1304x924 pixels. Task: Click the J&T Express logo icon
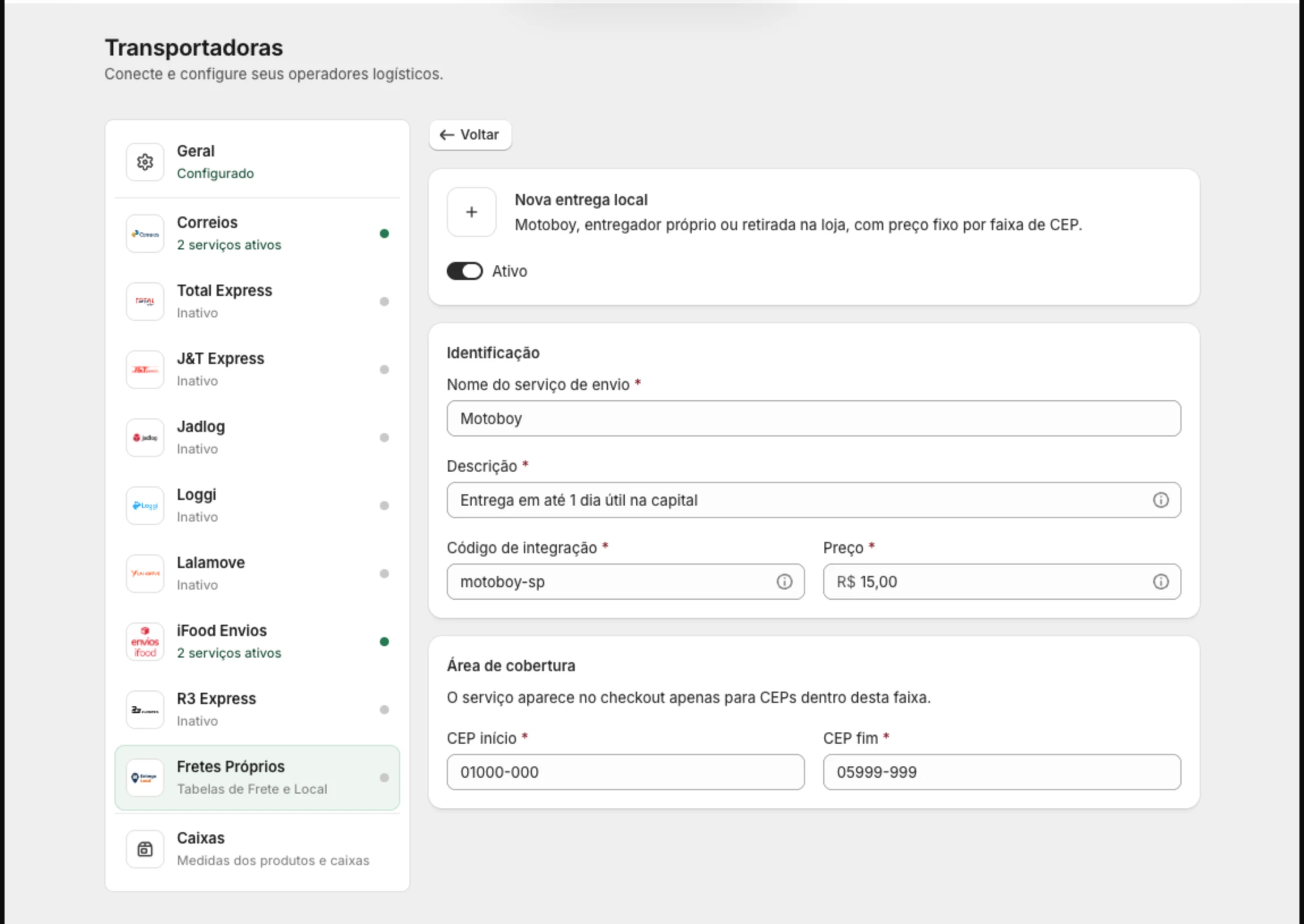(x=145, y=370)
